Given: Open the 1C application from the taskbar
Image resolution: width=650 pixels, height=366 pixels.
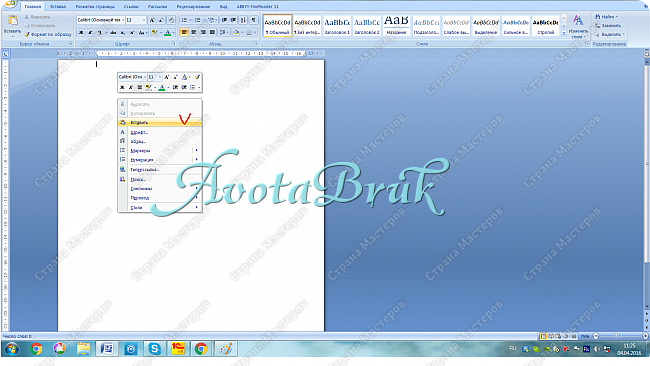Looking at the screenshot, I should (x=178, y=349).
